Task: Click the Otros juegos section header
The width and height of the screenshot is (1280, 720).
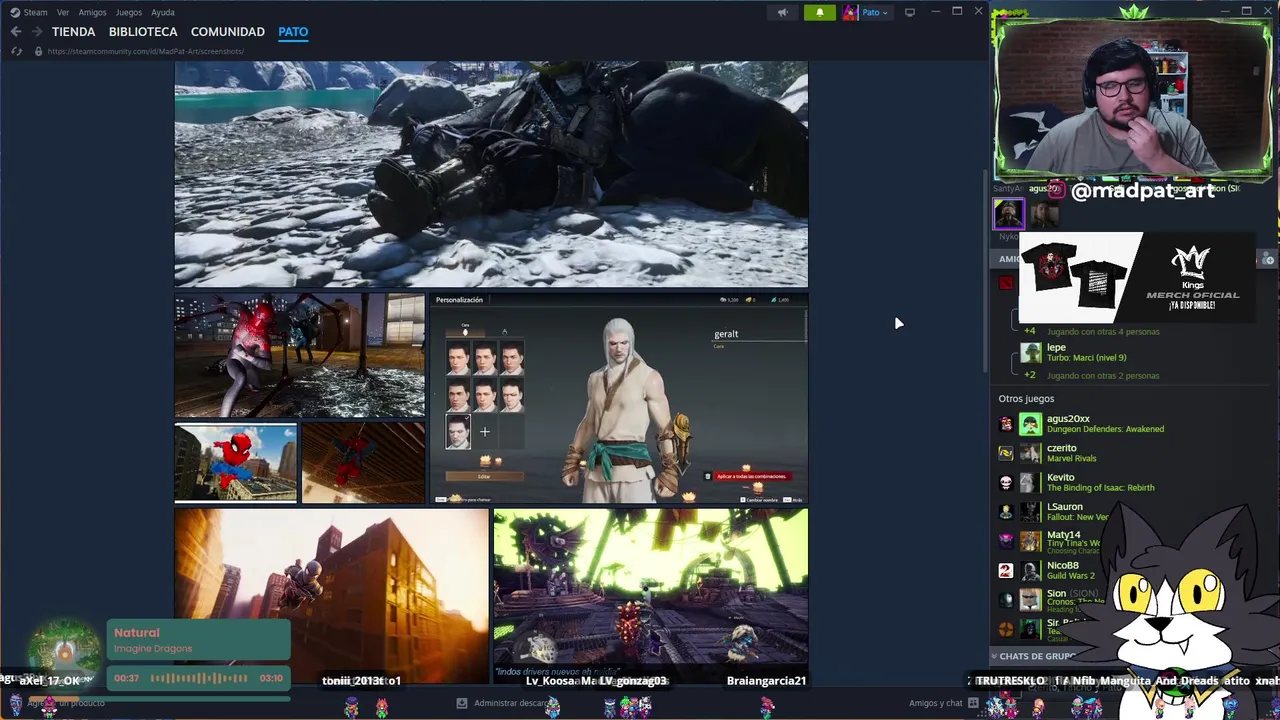Action: tap(1026, 398)
